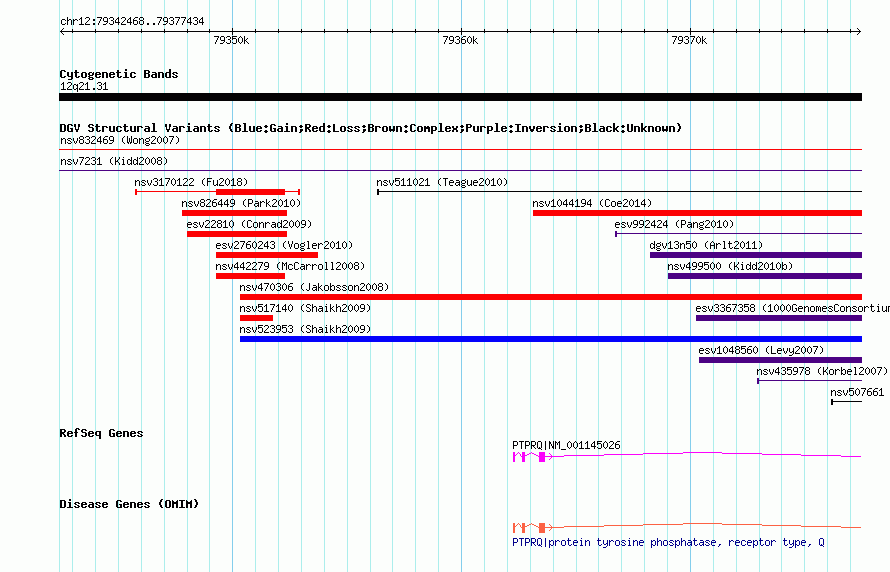890x572 pixels.
Task: Click the 79360k ruler tick label
Action: [460, 40]
